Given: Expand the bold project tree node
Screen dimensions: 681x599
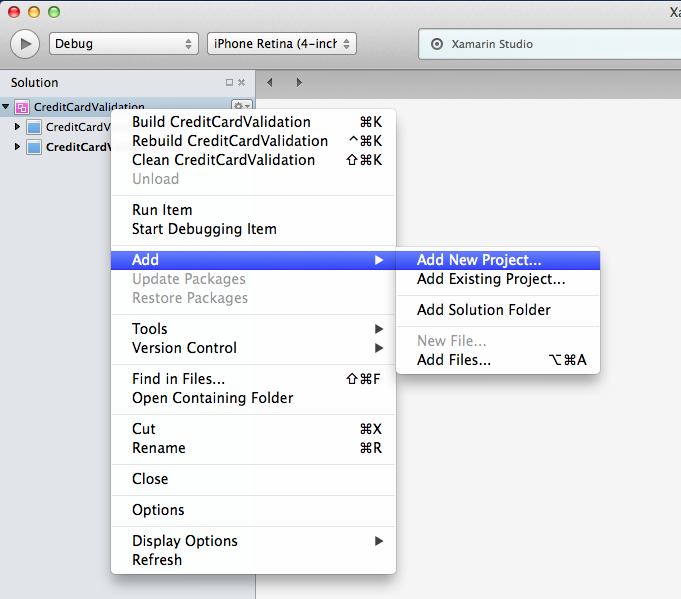Looking at the screenshot, I should [x=17, y=147].
